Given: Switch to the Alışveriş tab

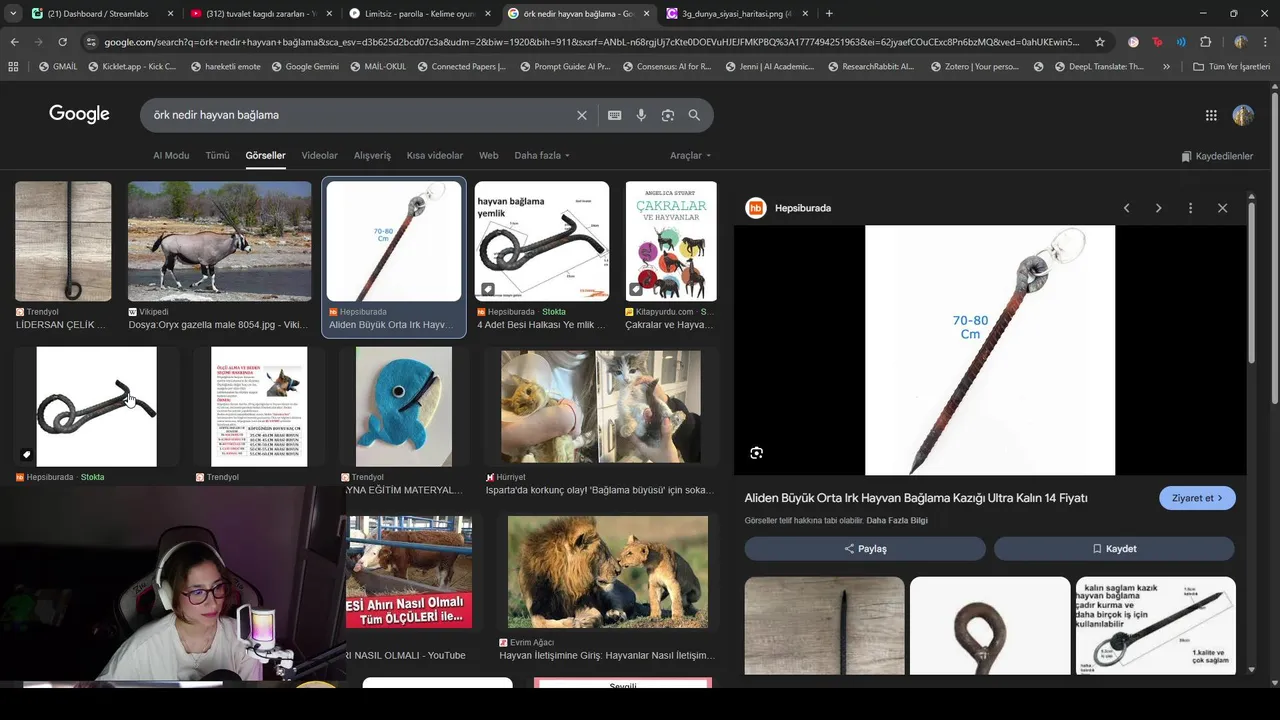Looking at the screenshot, I should (372, 156).
